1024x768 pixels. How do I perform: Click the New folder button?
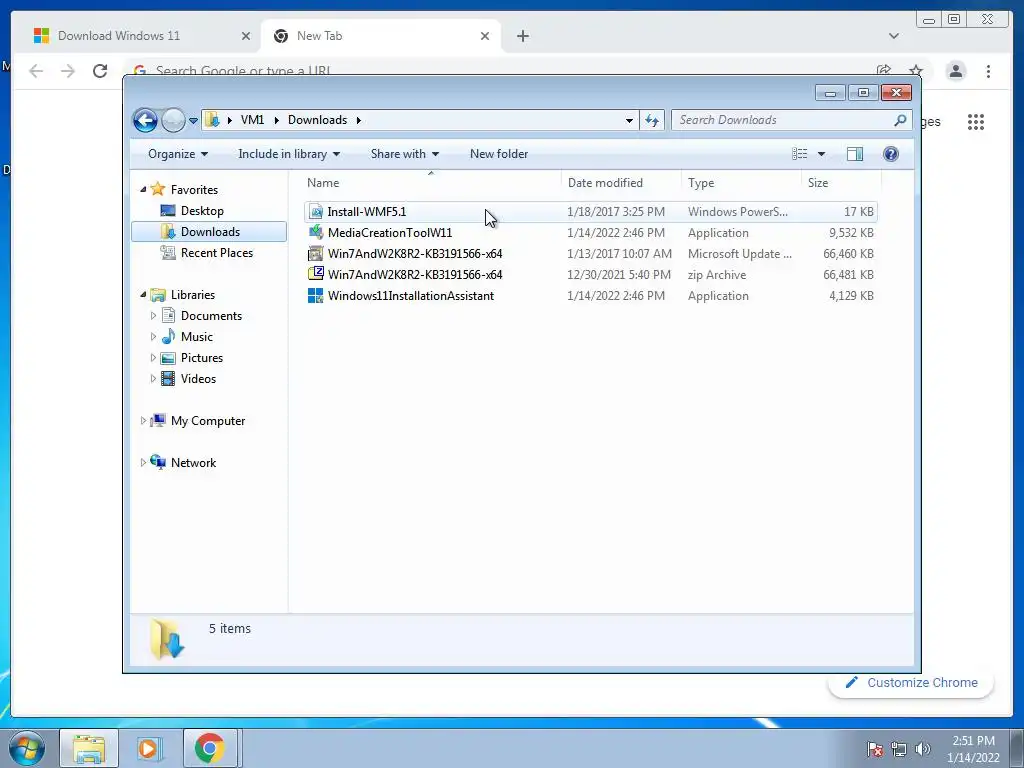click(x=499, y=154)
